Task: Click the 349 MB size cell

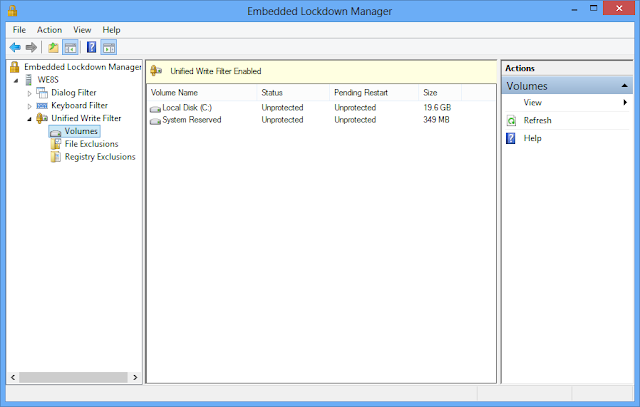Action: (436, 120)
